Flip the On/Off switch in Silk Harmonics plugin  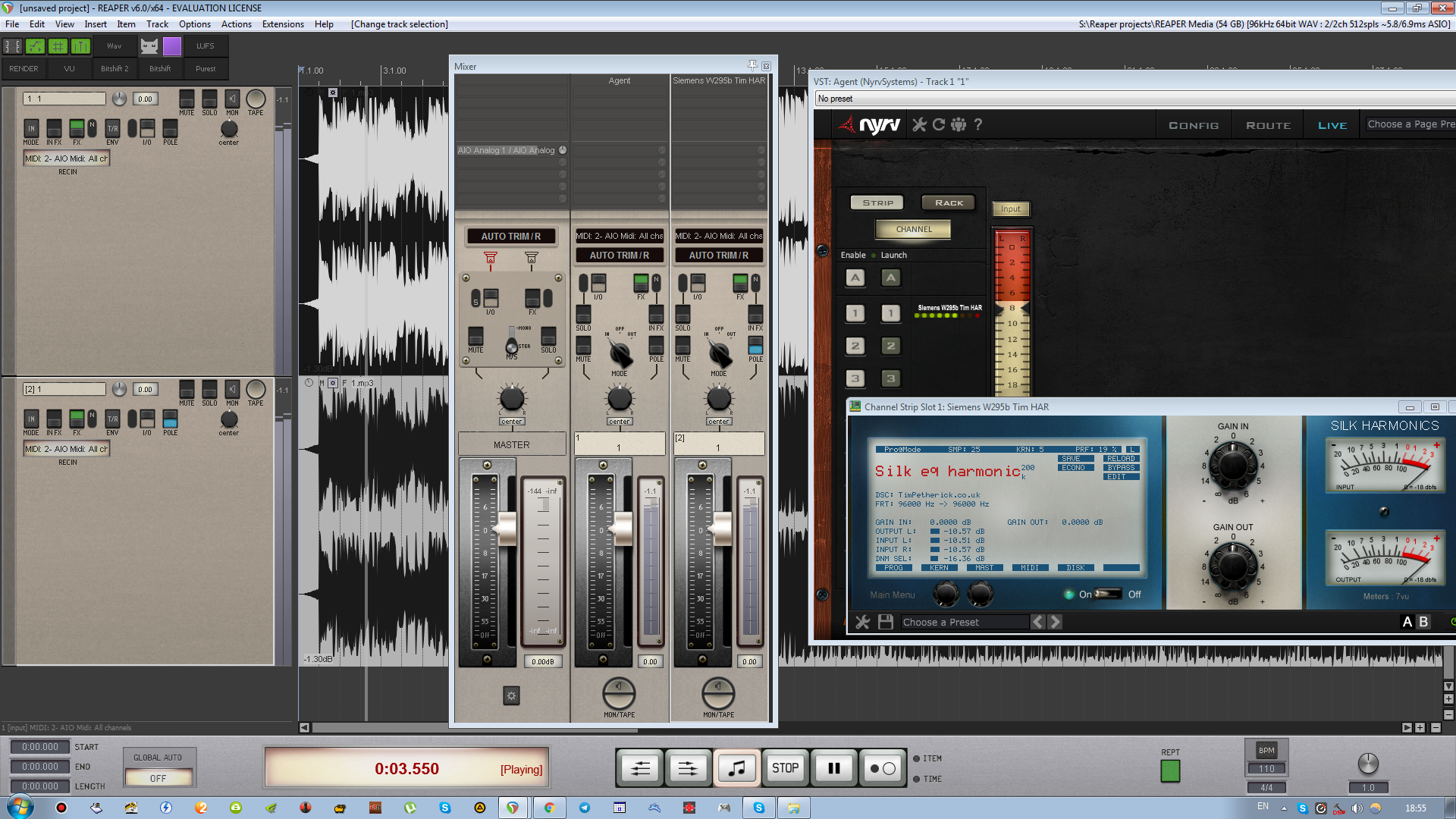(x=1108, y=594)
